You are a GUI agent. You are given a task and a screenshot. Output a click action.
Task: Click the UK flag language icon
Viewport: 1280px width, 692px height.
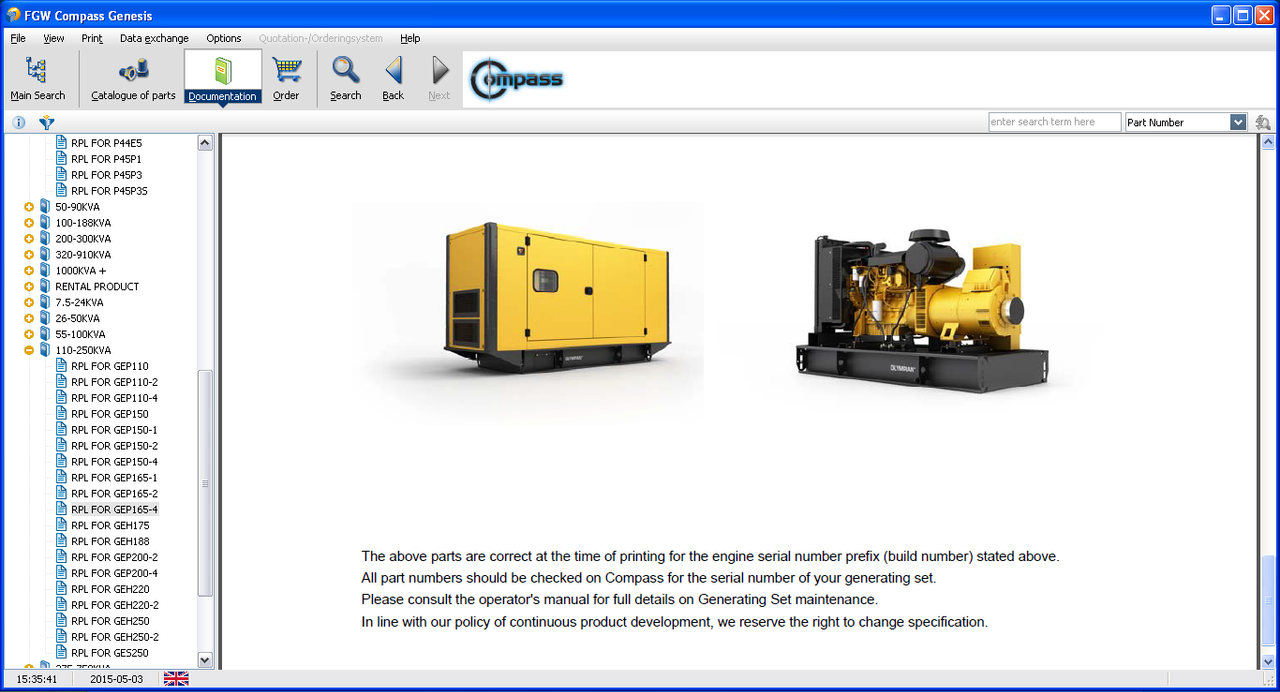coord(176,679)
